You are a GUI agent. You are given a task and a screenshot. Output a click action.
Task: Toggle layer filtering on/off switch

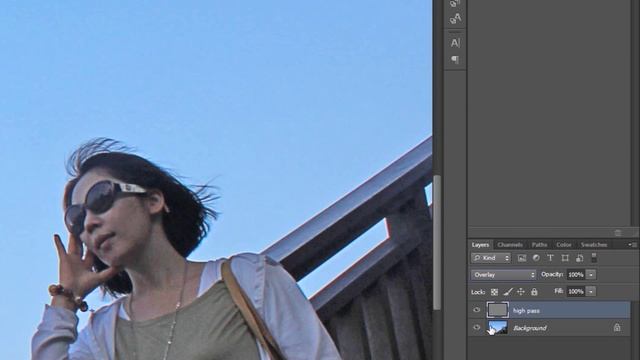594,258
